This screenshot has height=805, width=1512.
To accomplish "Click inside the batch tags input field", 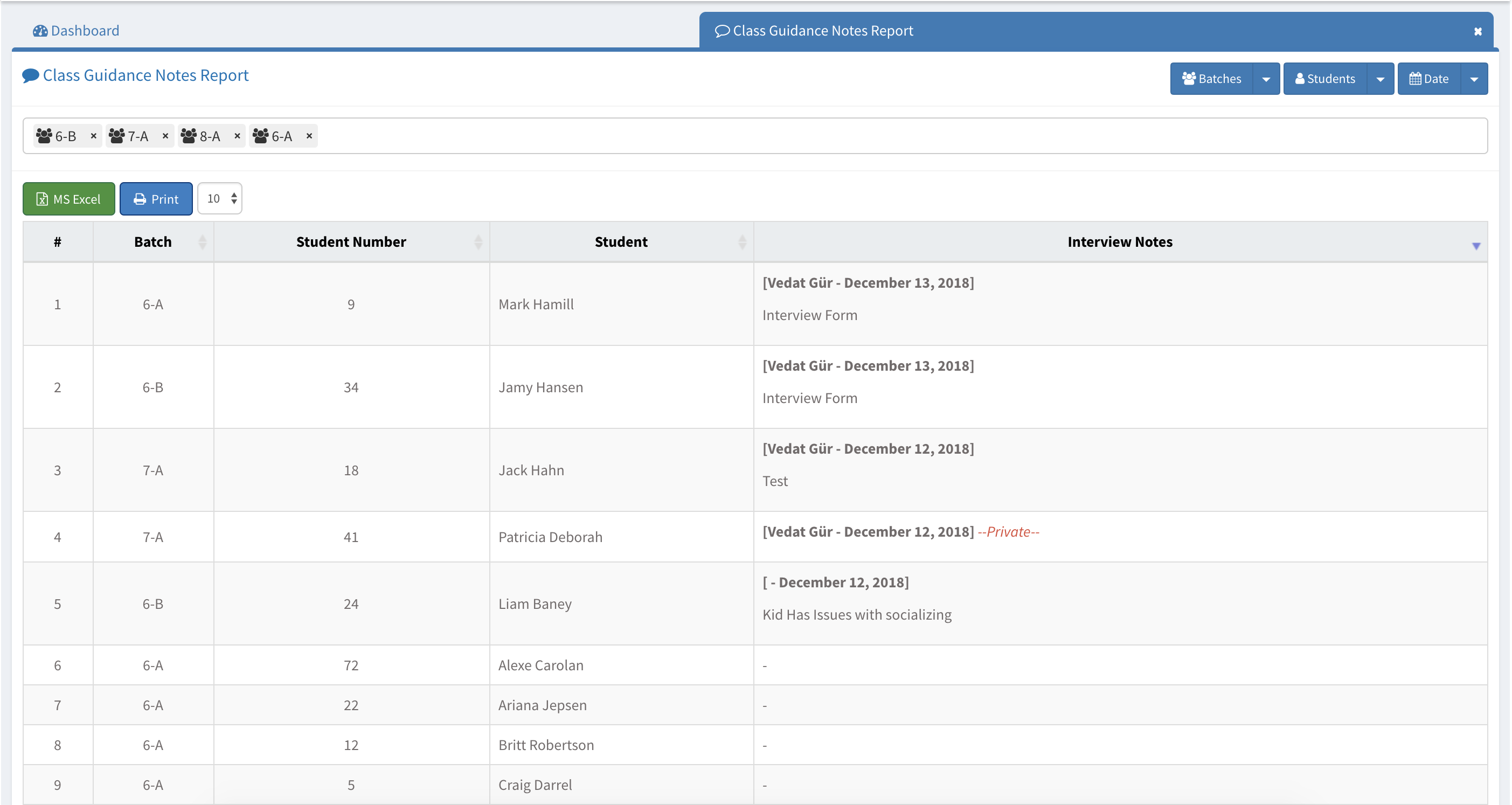I will pos(880,136).
